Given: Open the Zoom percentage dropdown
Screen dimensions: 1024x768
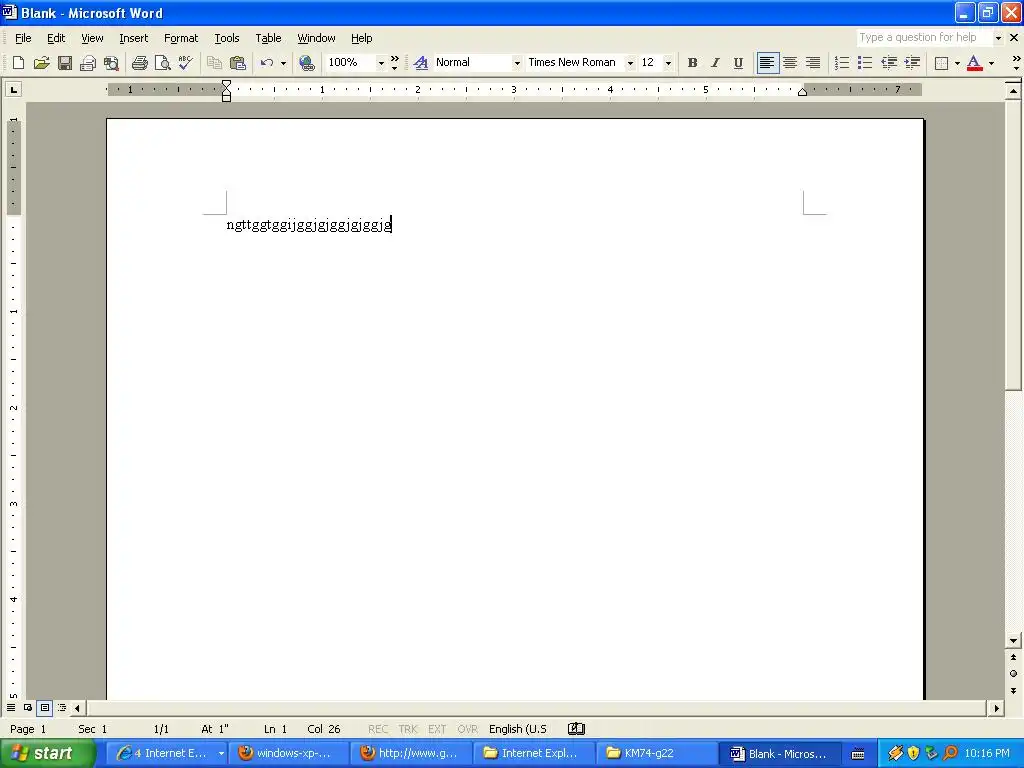Looking at the screenshot, I should [x=381, y=63].
